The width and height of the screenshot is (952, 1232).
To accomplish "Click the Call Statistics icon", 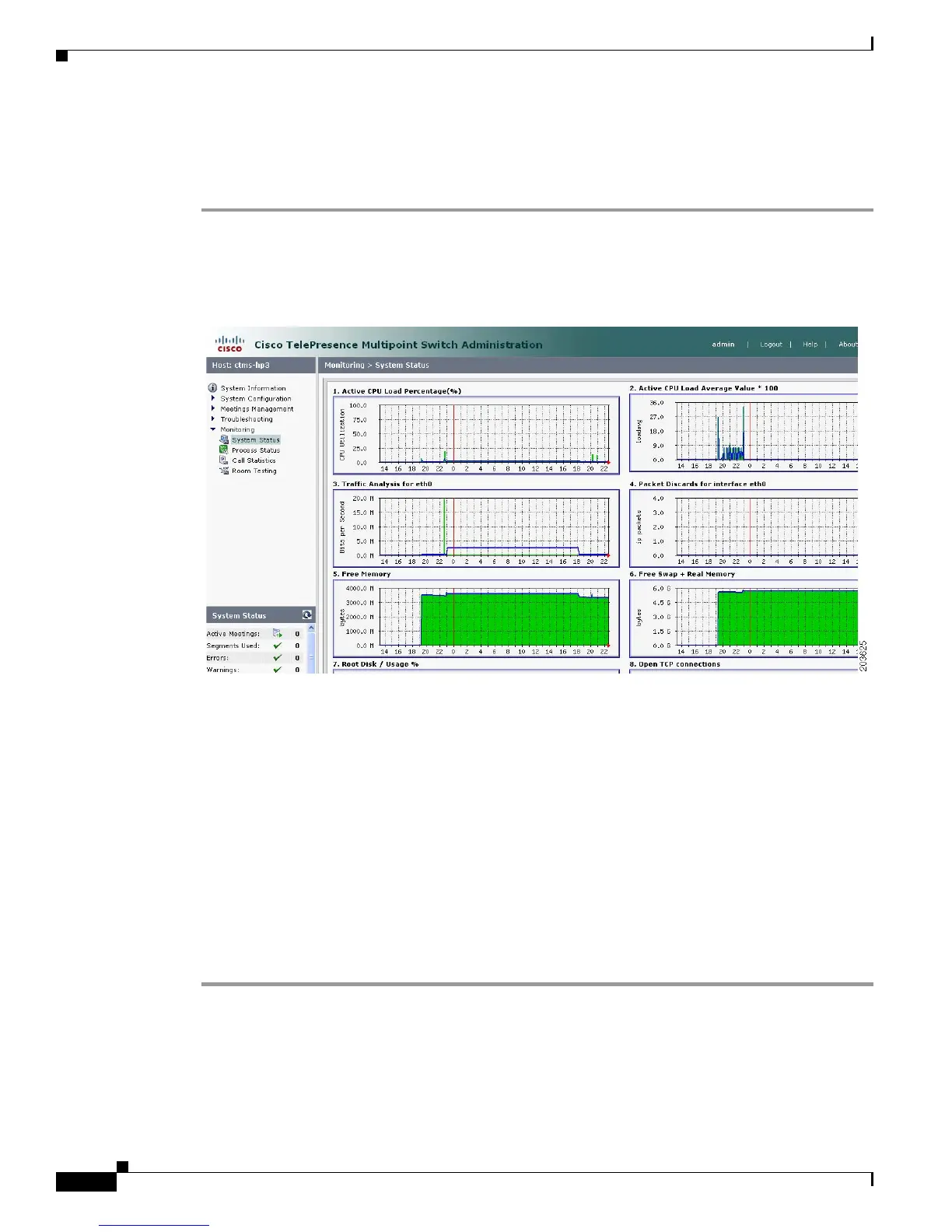I will 224,460.
